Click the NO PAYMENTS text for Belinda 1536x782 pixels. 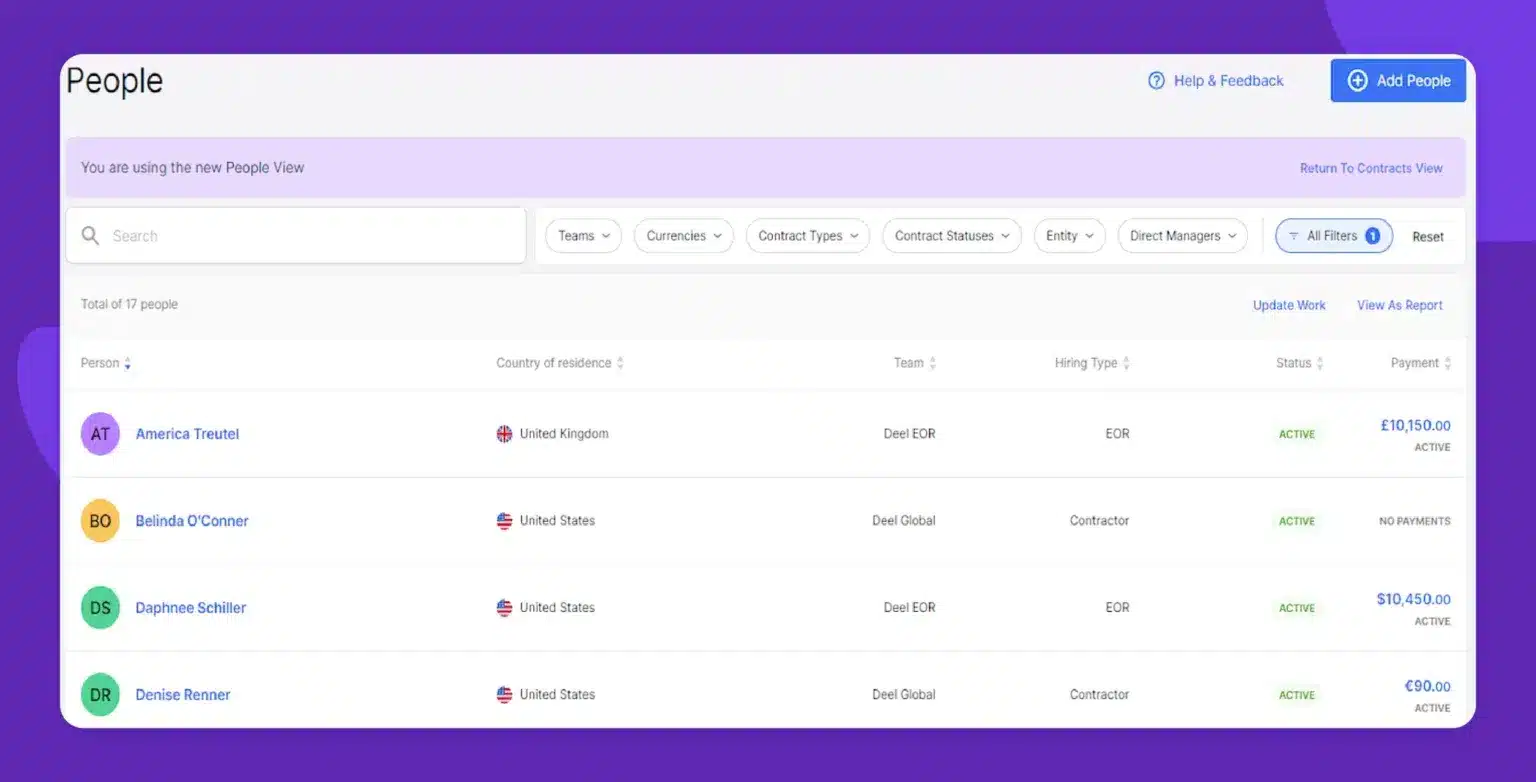pyautogui.click(x=1414, y=521)
